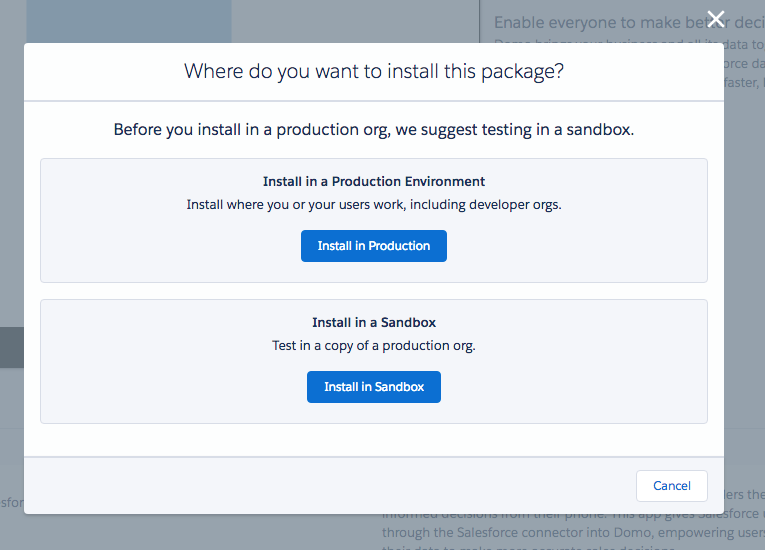The image size is (765, 550).
Task: Click the Install in Production button
Action: [373, 246]
